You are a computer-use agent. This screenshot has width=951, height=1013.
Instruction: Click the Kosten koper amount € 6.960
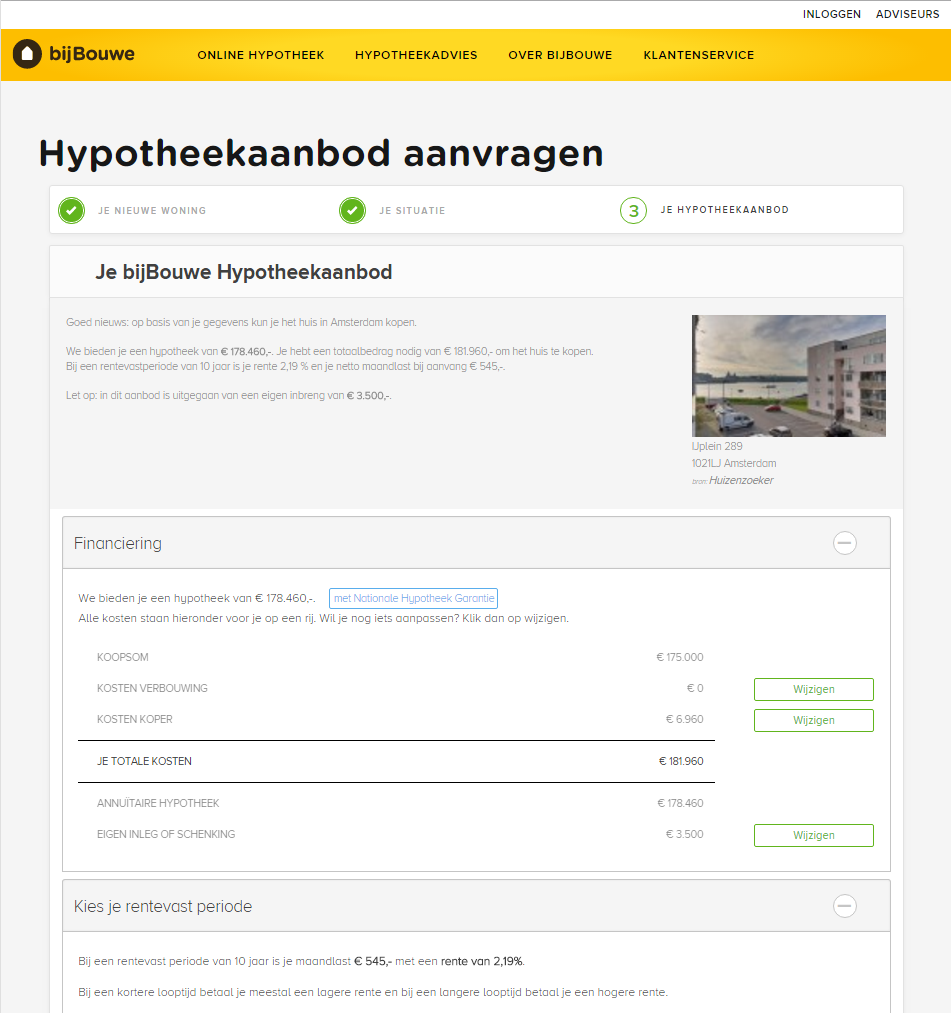pyautogui.click(x=685, y=719)
